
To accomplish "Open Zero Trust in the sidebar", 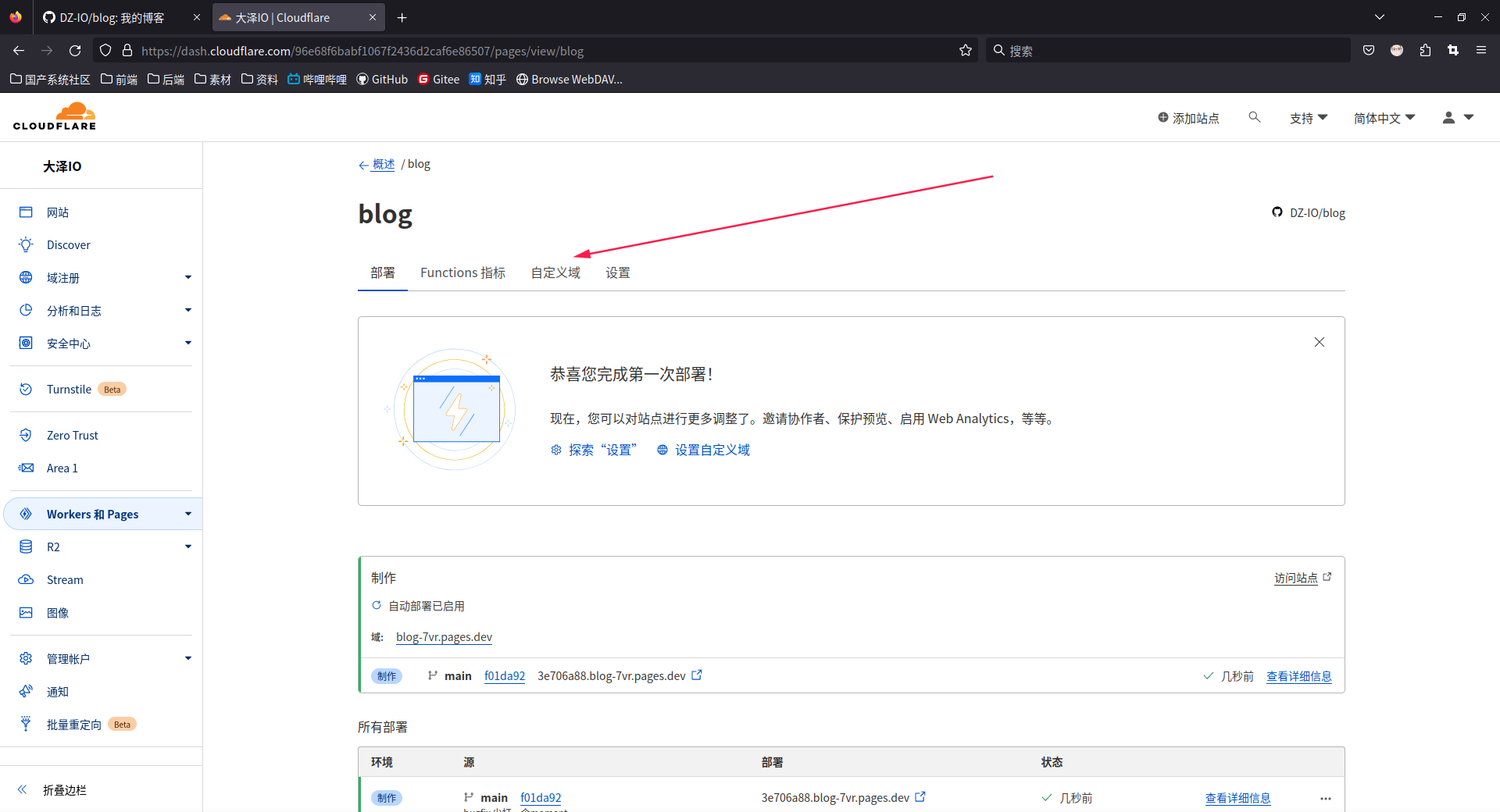I will pyautogui.click(x=72, y=435).
